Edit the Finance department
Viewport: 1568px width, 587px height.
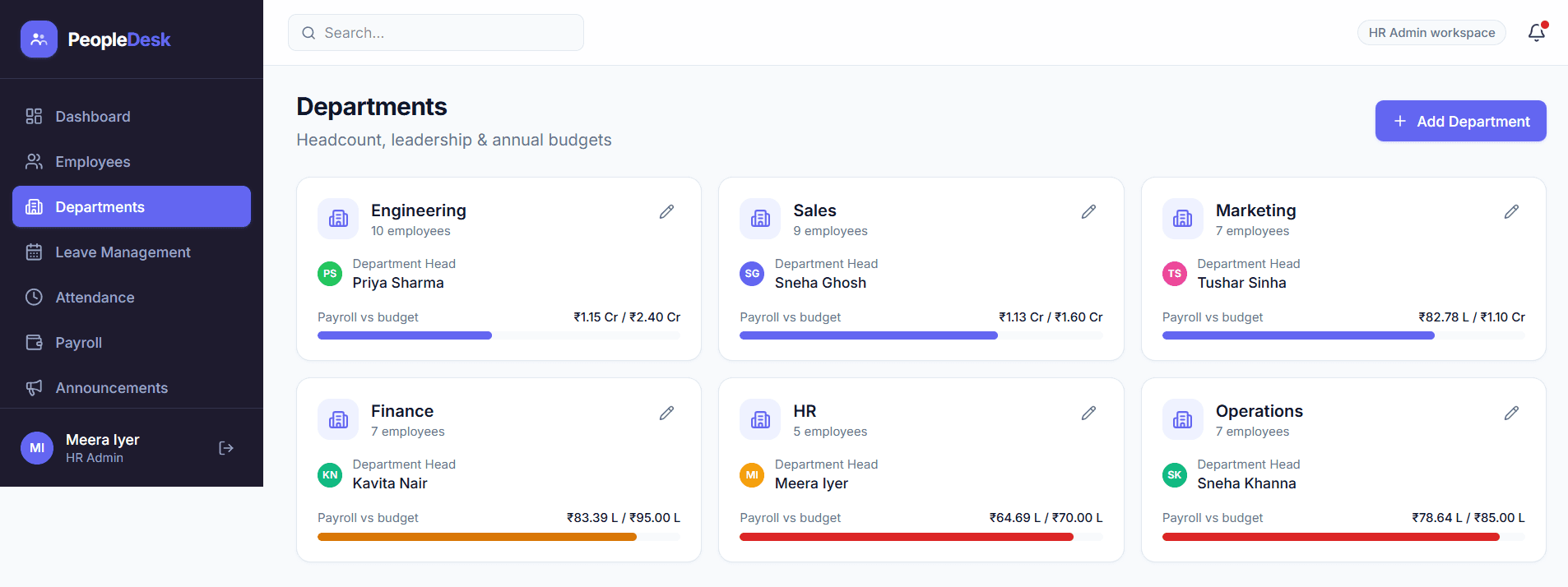click(666, 413)
